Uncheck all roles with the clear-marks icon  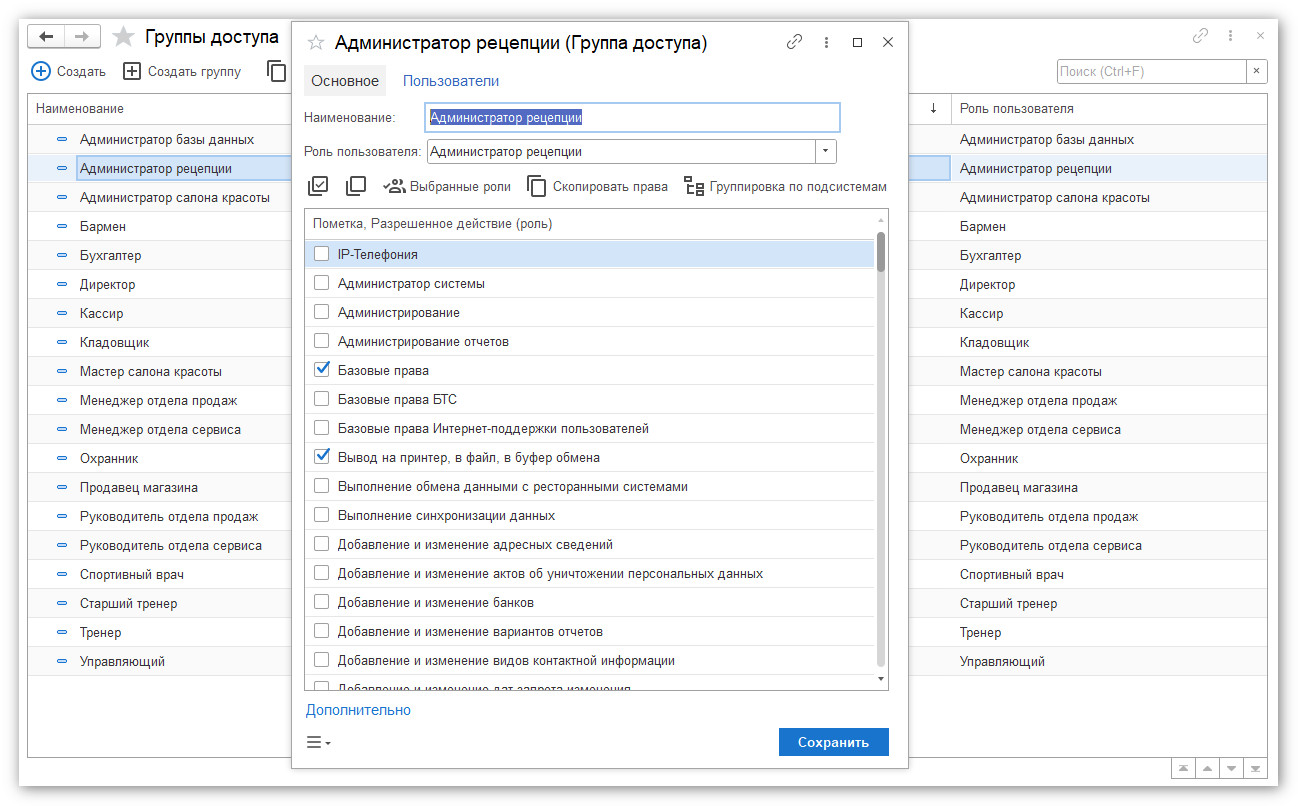(355, 186)
